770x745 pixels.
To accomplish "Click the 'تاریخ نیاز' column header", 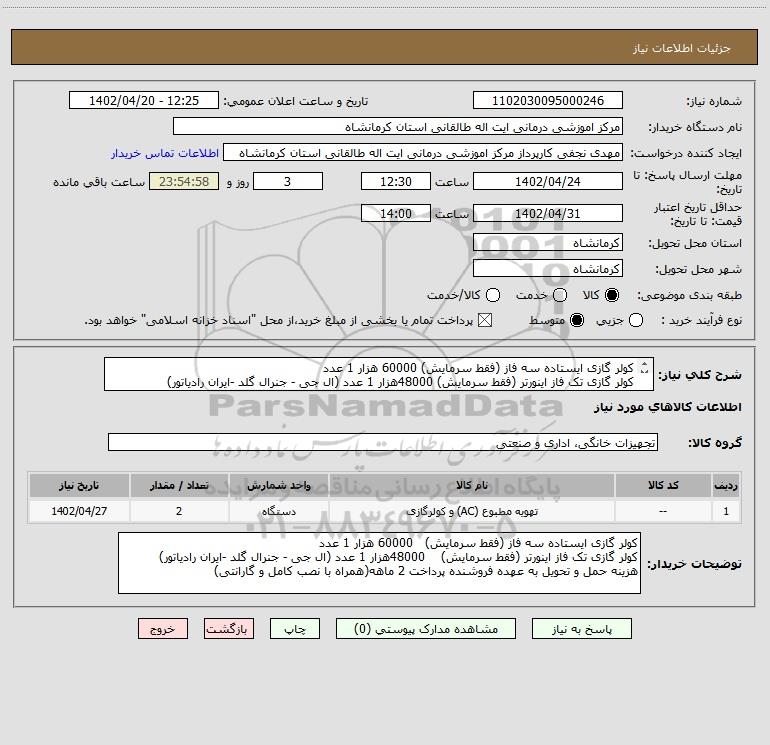I will (x=79, y=485).
